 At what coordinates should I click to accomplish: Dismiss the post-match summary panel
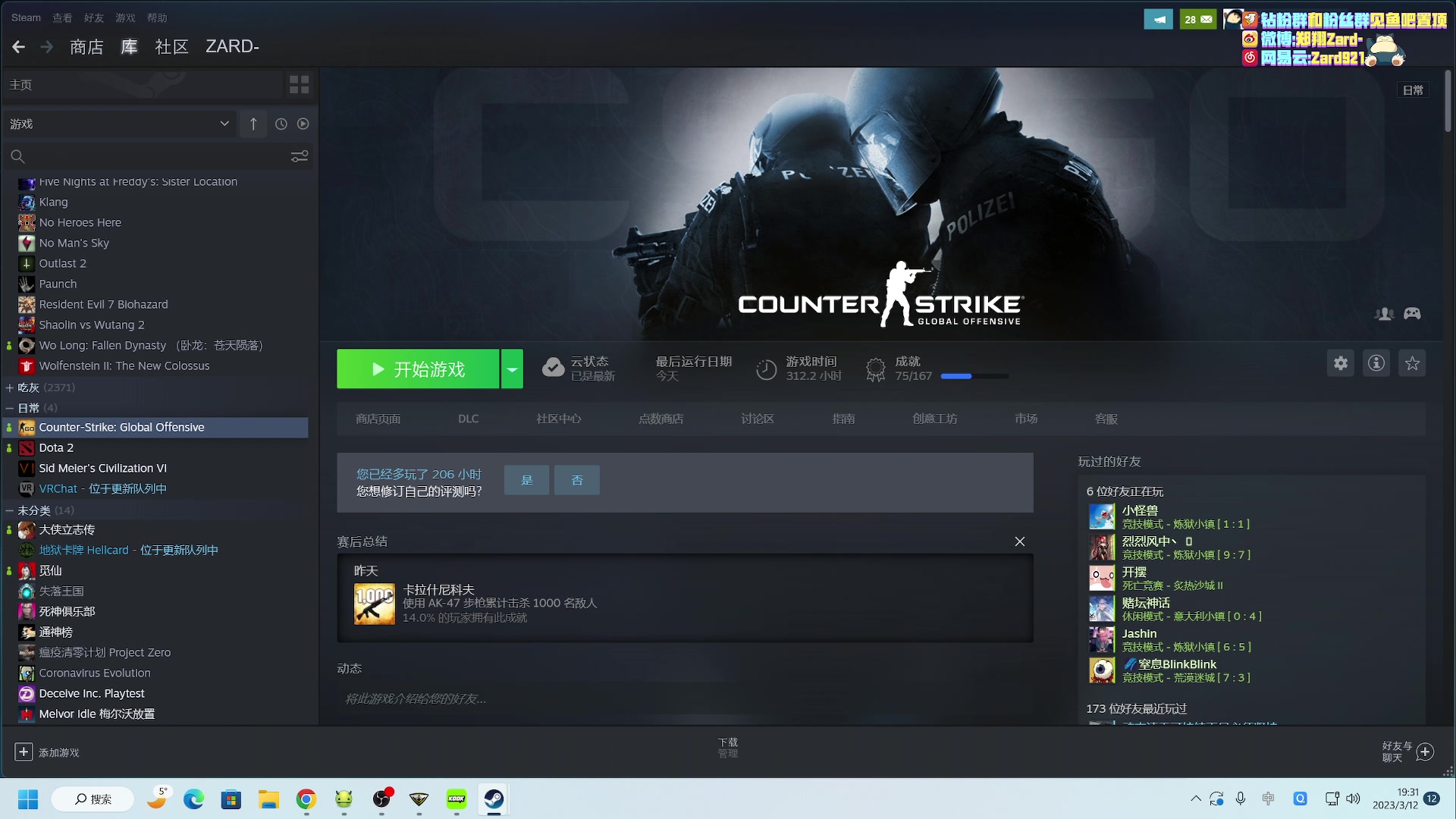pyautogui.click(x=1020, y=541)
